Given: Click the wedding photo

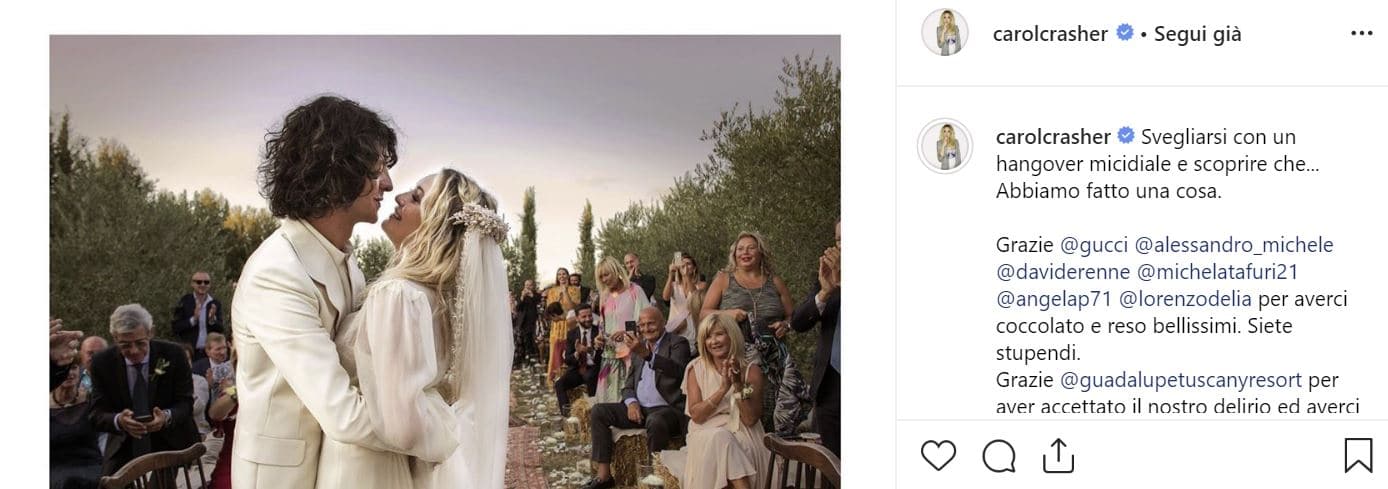Looking at the screenshot, I should (445, 262).
